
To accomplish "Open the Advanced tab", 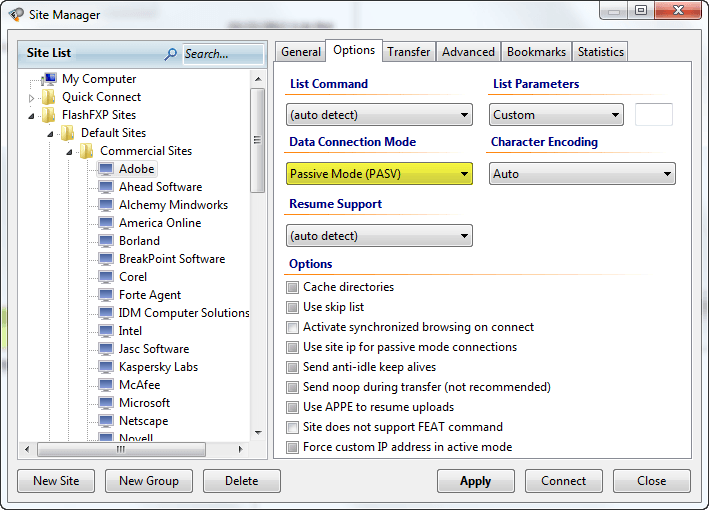I will click(x=468, y=52).
